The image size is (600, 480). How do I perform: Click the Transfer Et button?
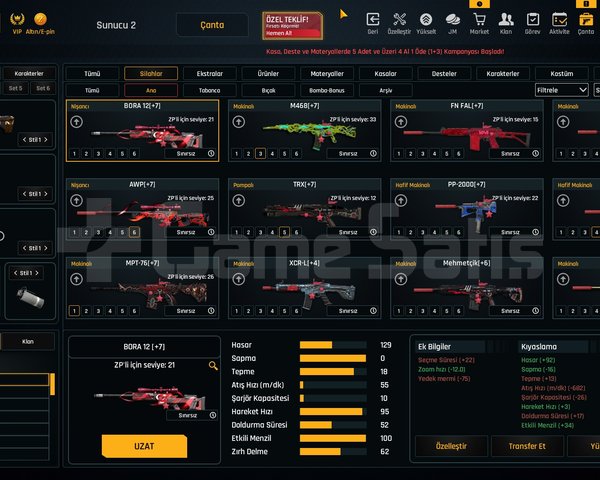coord(527,446)
